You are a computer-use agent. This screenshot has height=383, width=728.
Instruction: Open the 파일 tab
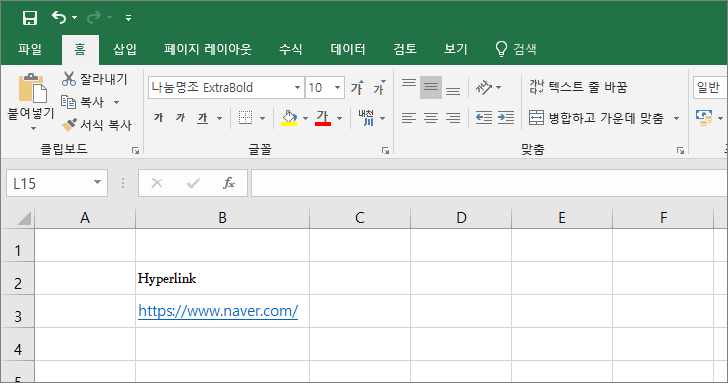click(30, 49)
